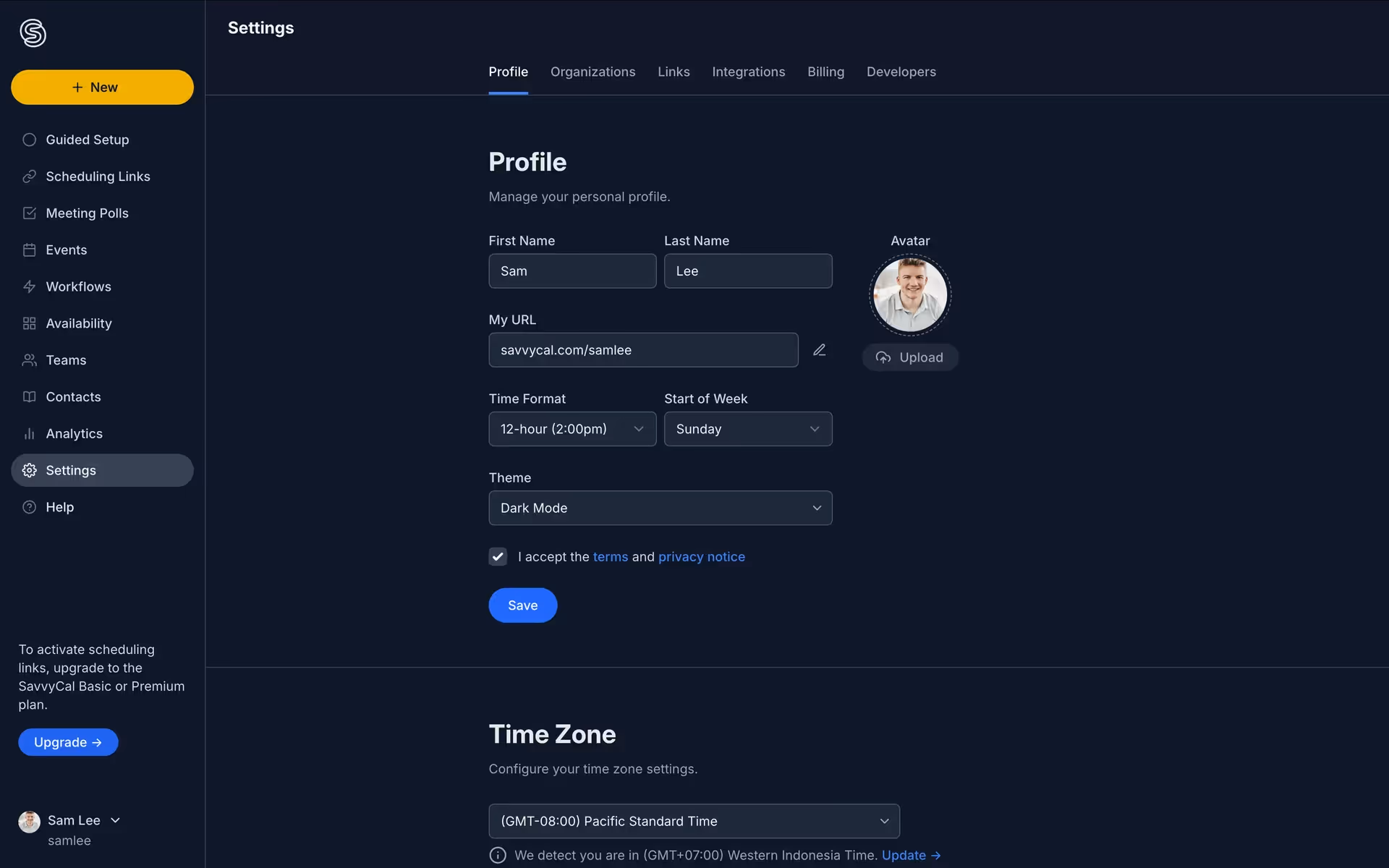1389x868 pixels.
Task: Uncheck the accept terms checkbox
Action: (x=498, y=556)
